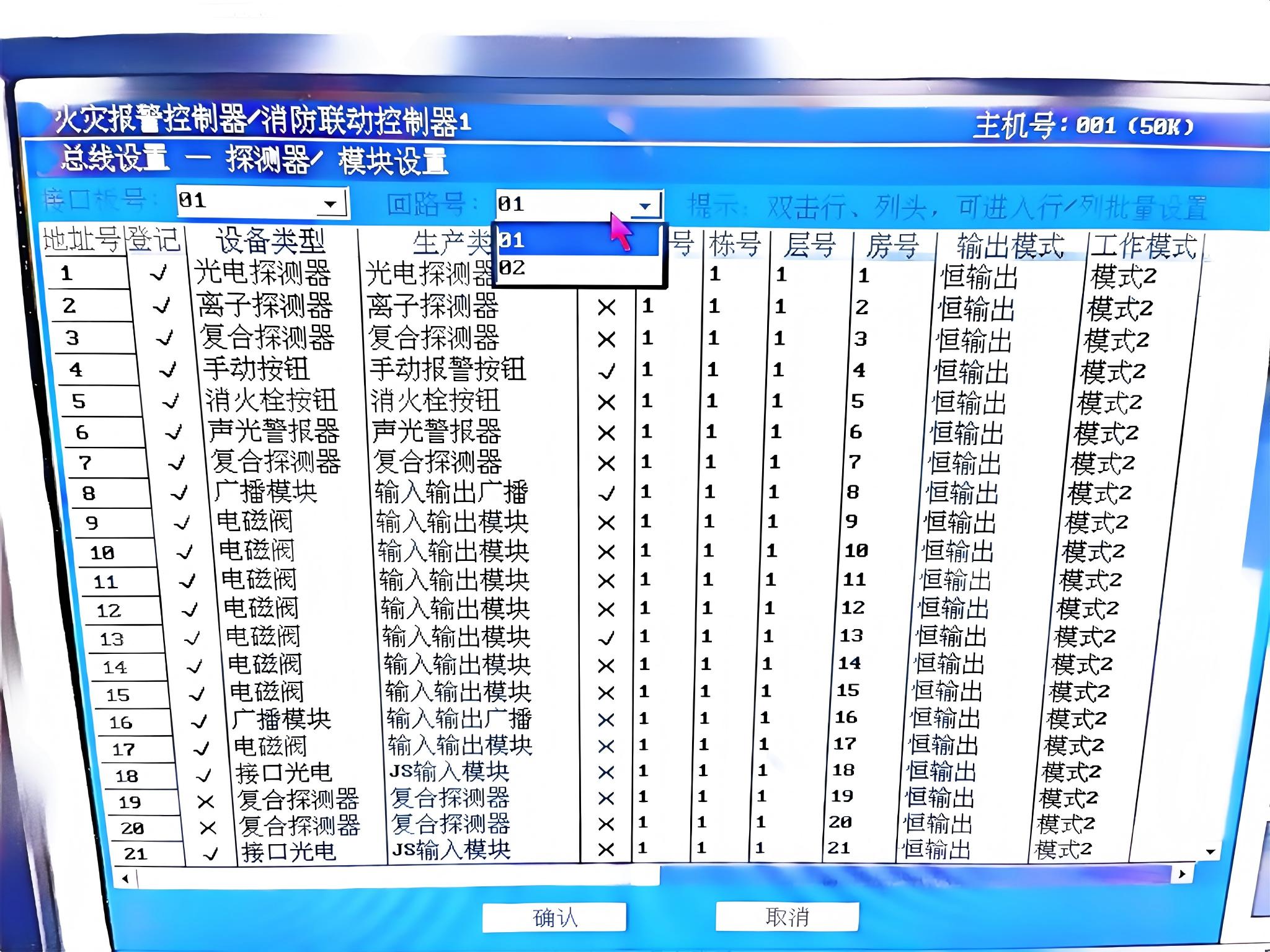Toggle the registration checkmark for address 1
Viewport: 1270px width, 952px height.
(x=159, y=273)
